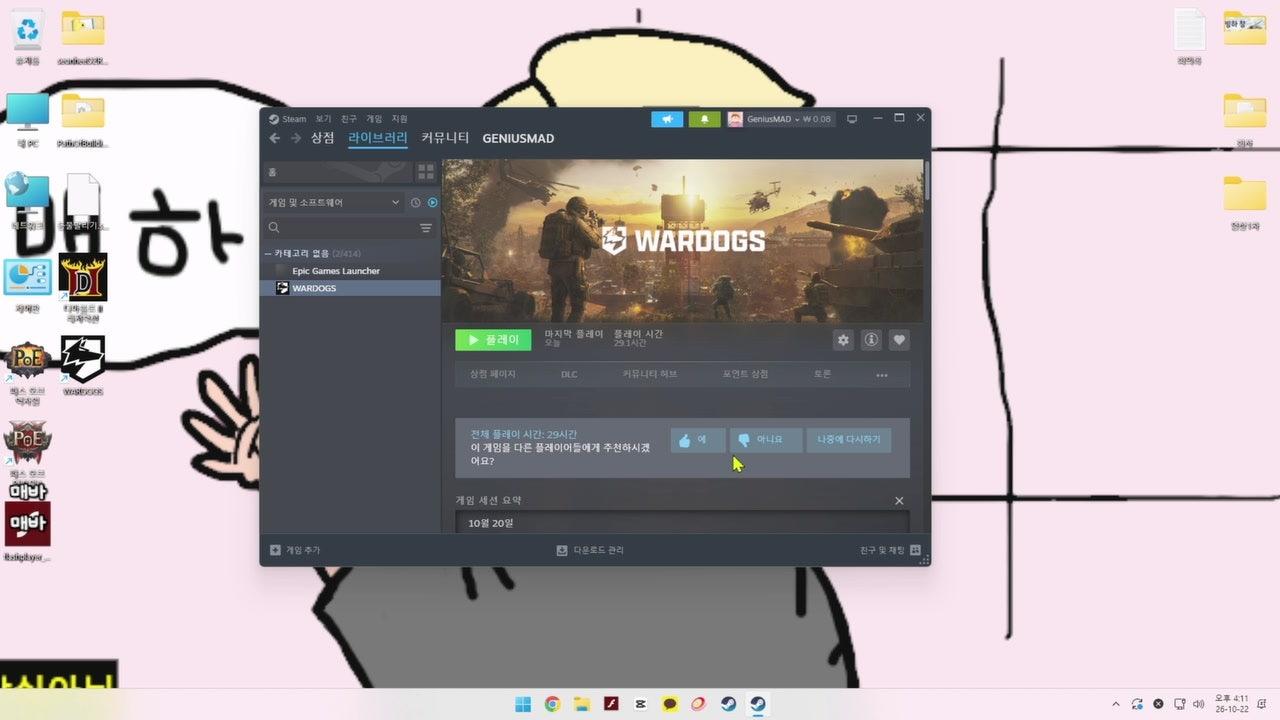Switch library to grid view icon
The width and height of the screenshot is (1280, 720).
click(426, 172)
